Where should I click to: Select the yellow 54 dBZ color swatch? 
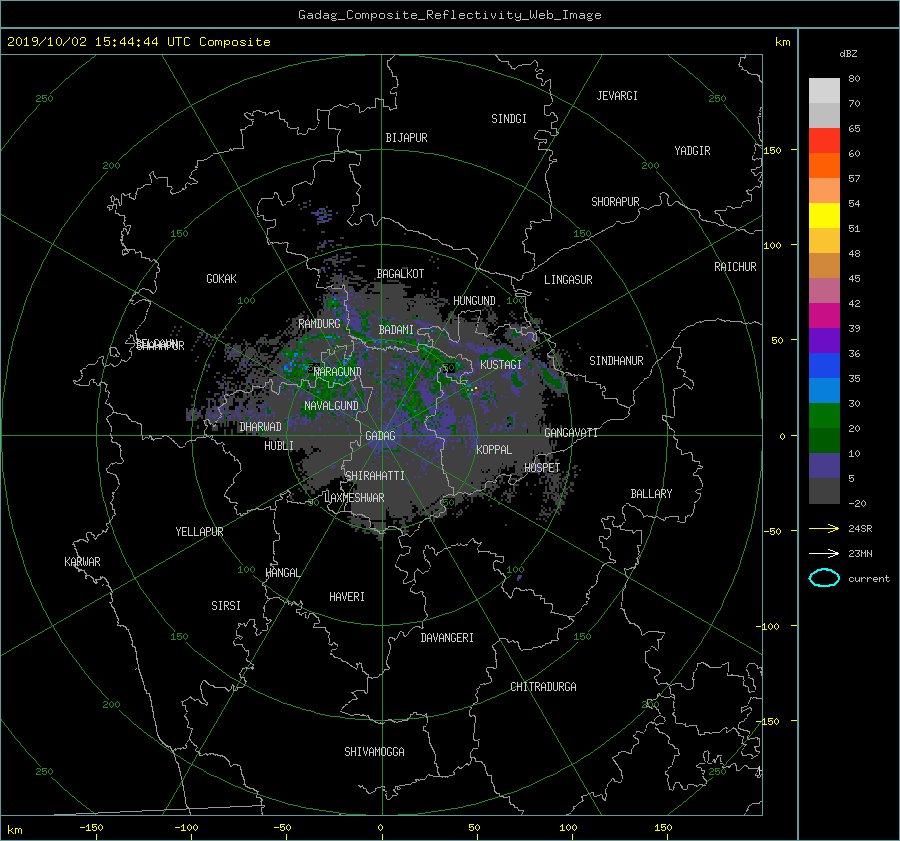824,215
